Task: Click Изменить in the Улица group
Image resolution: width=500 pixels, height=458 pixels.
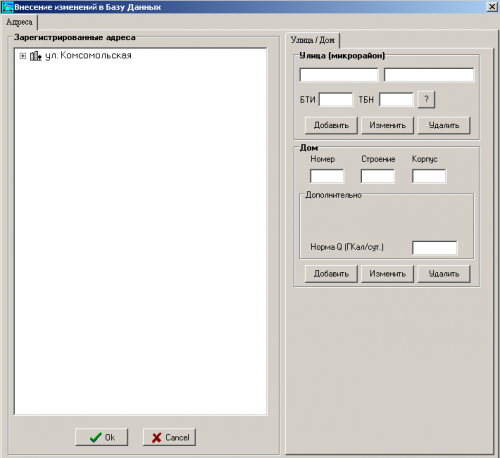Action: (x=387, y=125)
